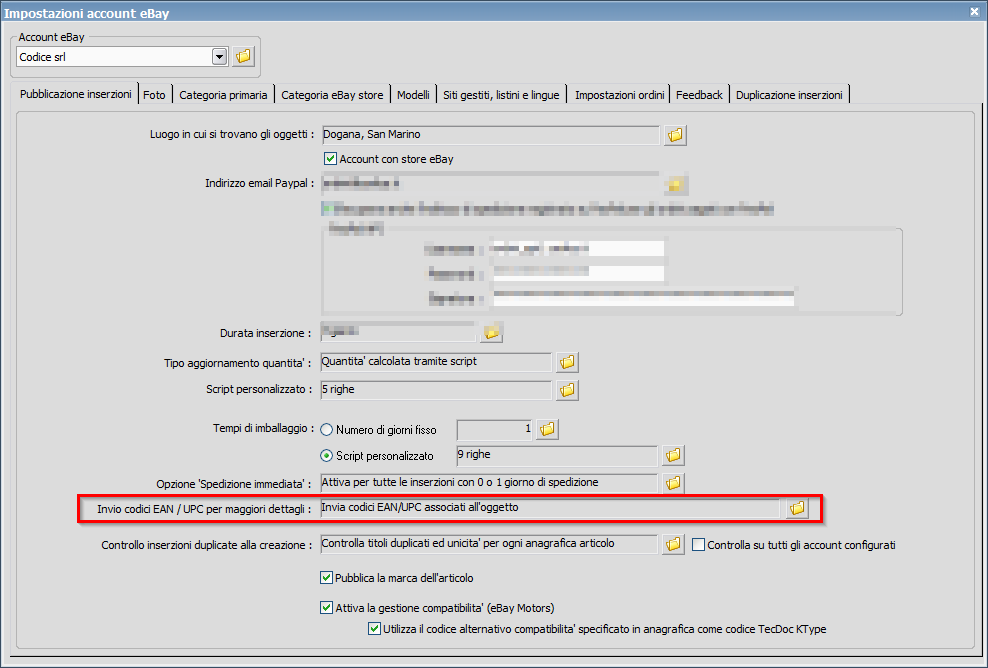Select Numero di giorni fisso radio button
Viewport: 988px width, 668px height.
326,430
